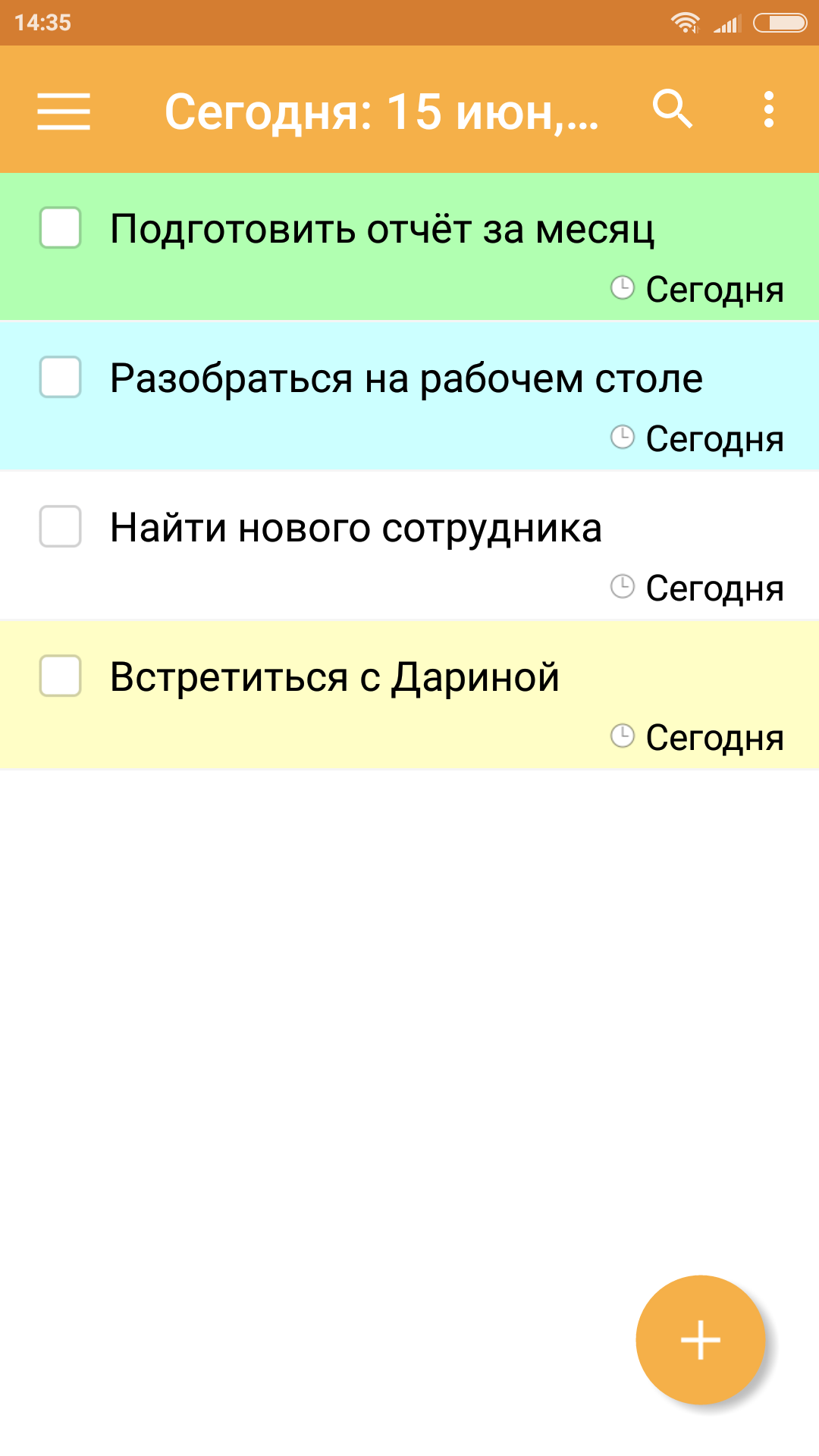Tap the title Сегодня: 15 июн
Viewport: 819px width, 1456px height.
point(381,111)
